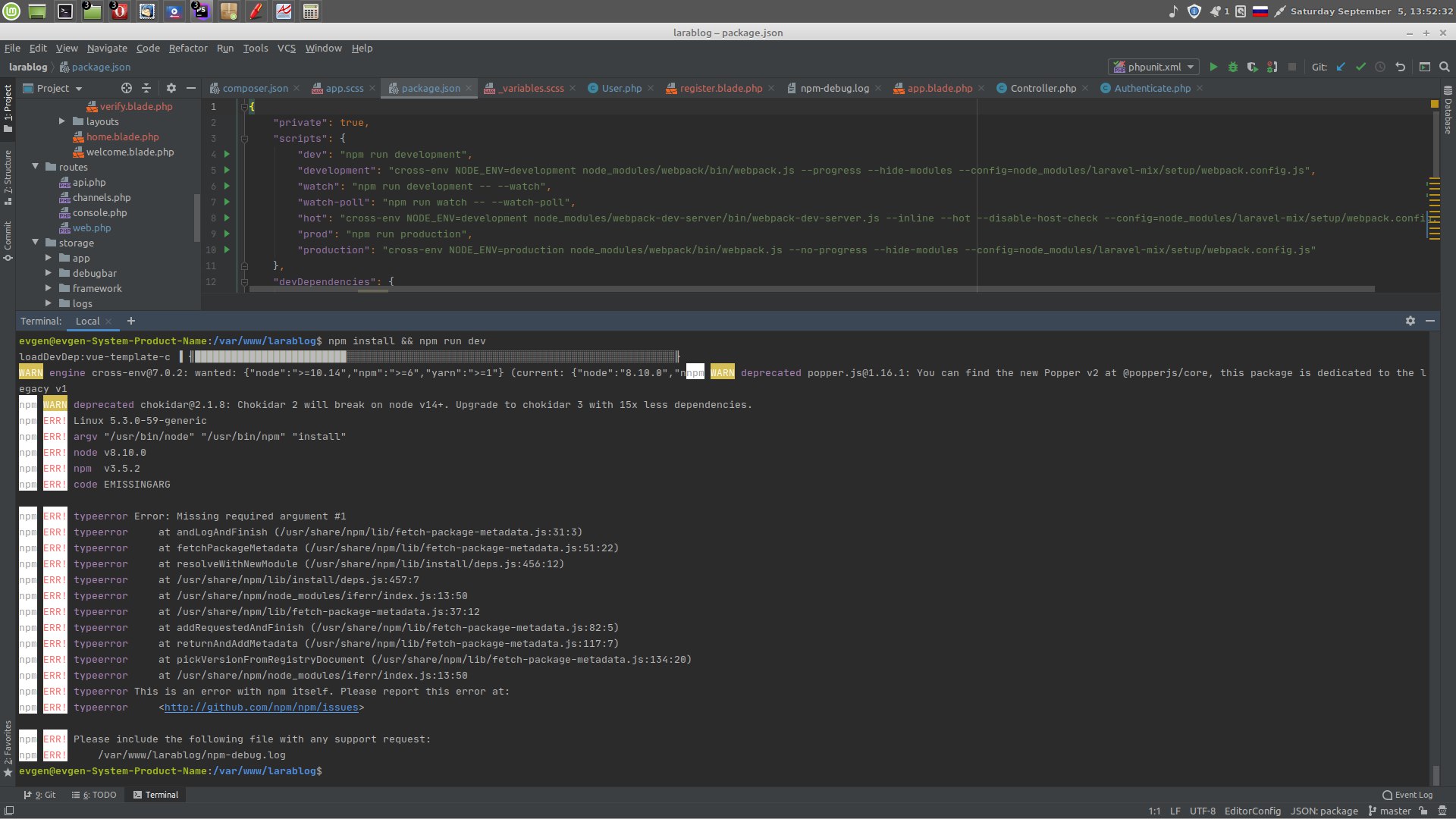Open the Favorites side panel

(x=8, y=748)
